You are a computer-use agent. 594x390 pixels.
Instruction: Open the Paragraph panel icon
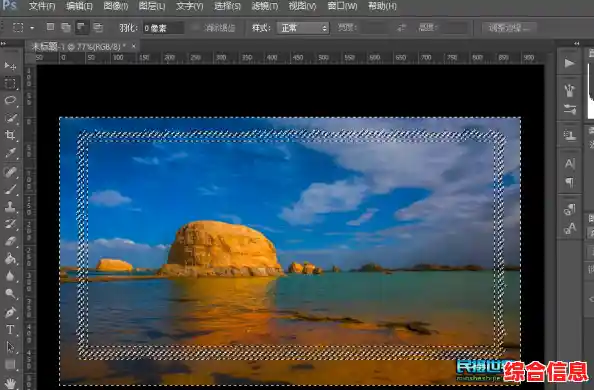click(x=569, y=182)
